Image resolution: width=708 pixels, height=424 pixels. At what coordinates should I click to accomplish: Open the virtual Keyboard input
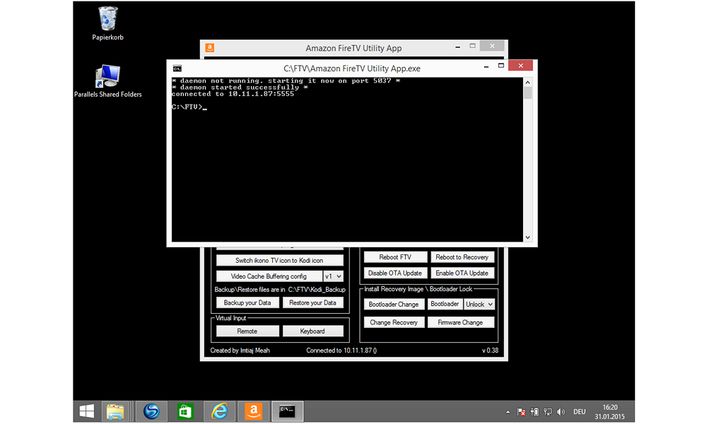click(313, 331)
